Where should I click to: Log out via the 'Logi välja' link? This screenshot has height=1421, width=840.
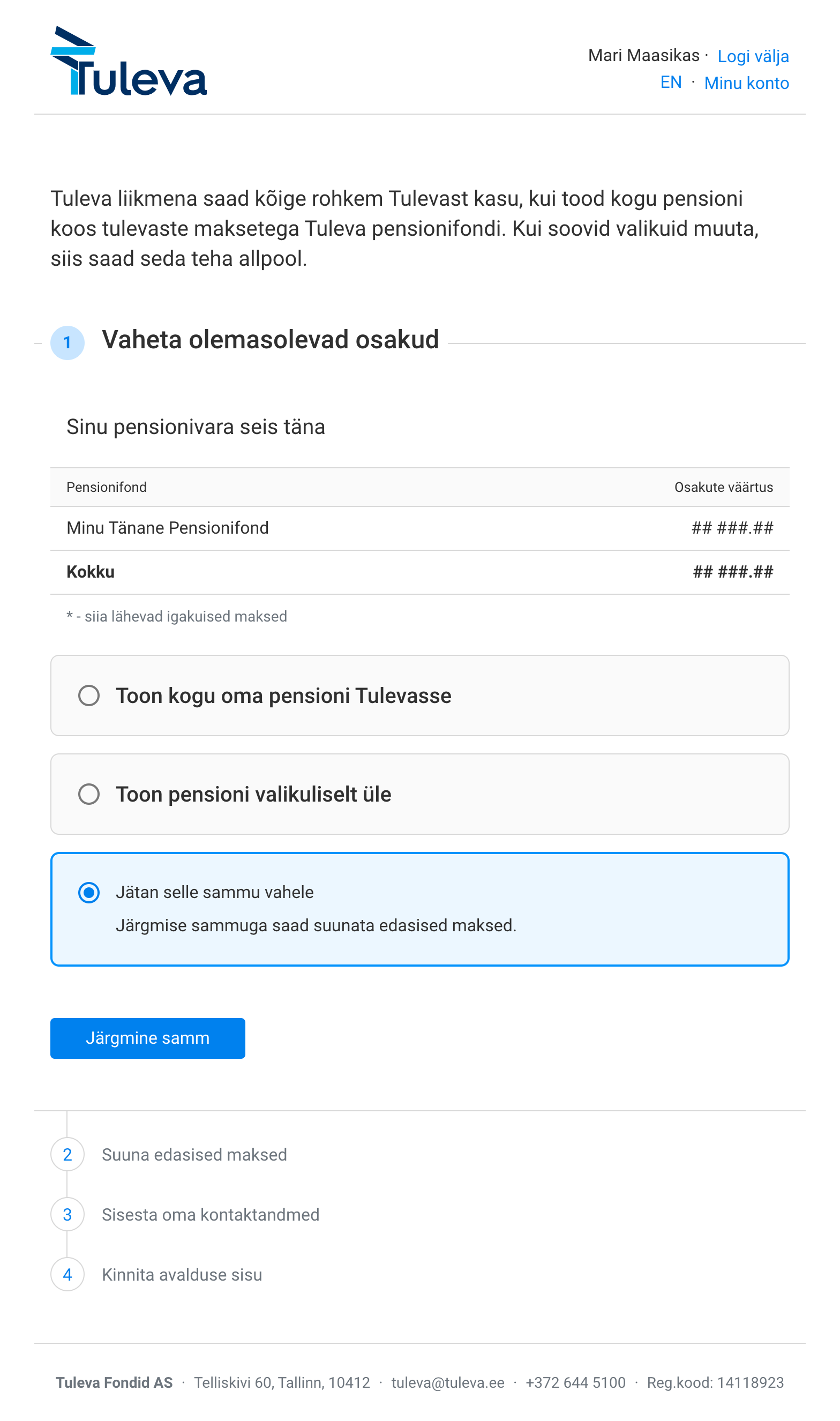pos(753,56)
